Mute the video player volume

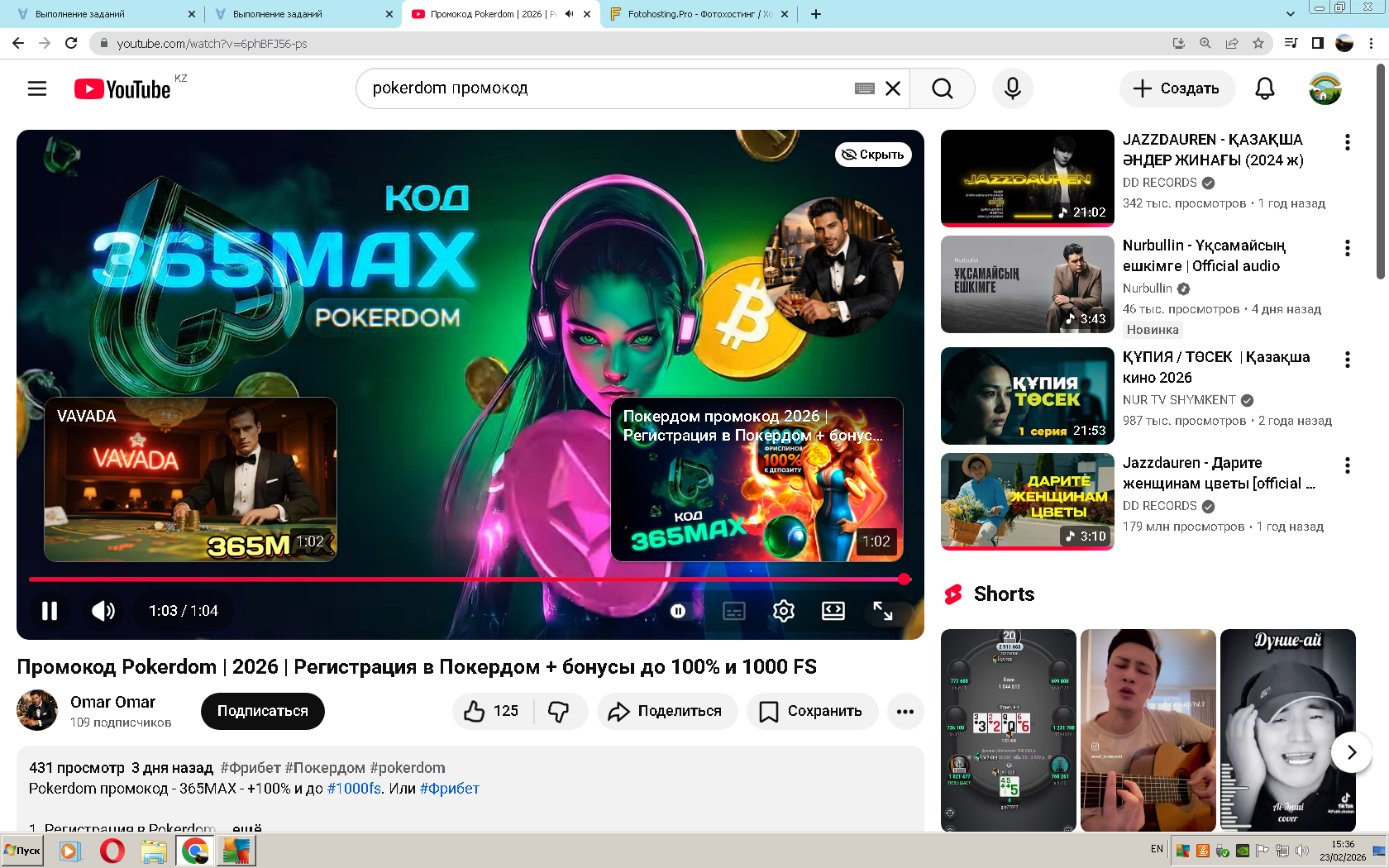[x=103, y=611]
